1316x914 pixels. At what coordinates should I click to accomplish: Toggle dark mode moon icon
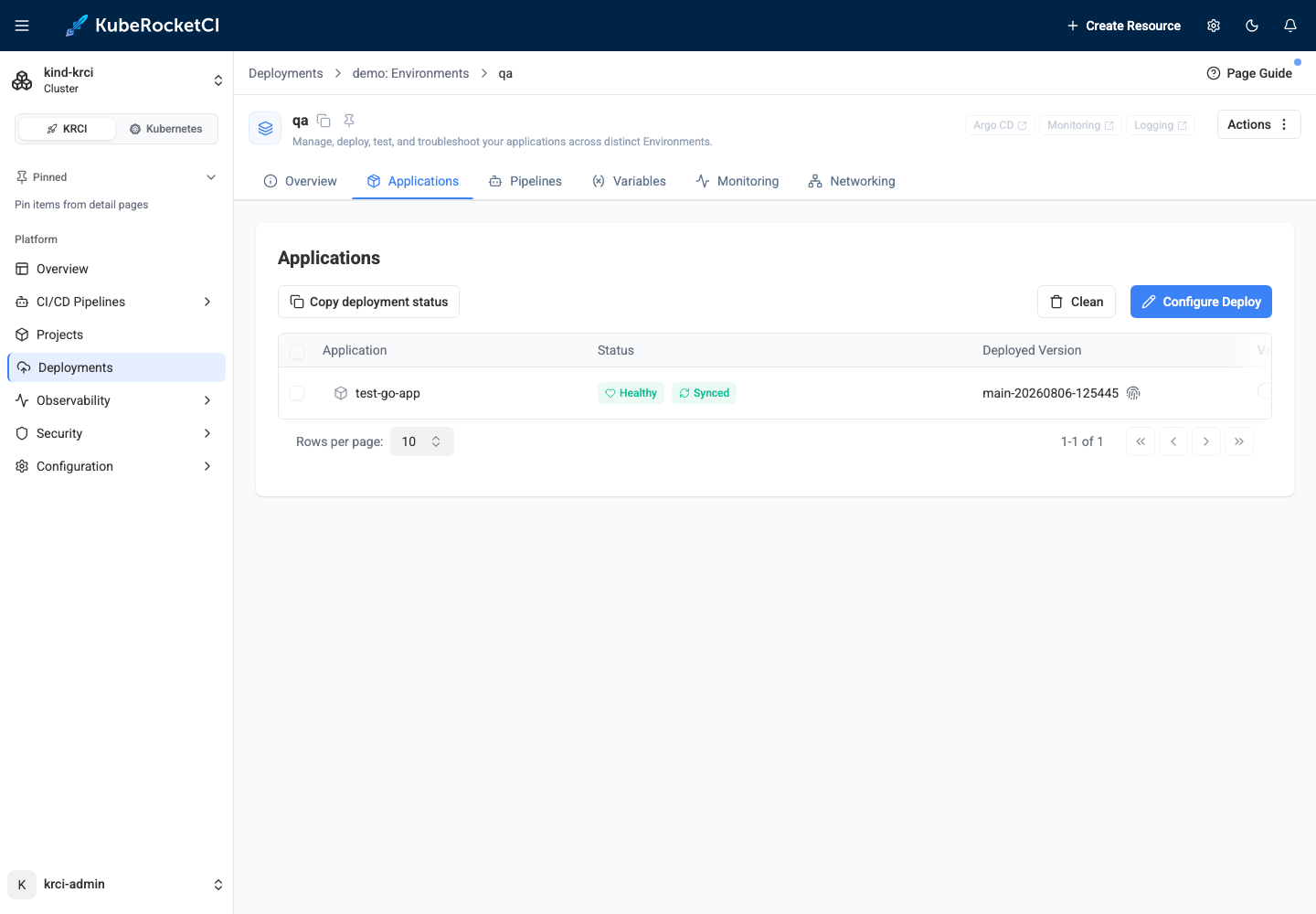pos(1252,26)
